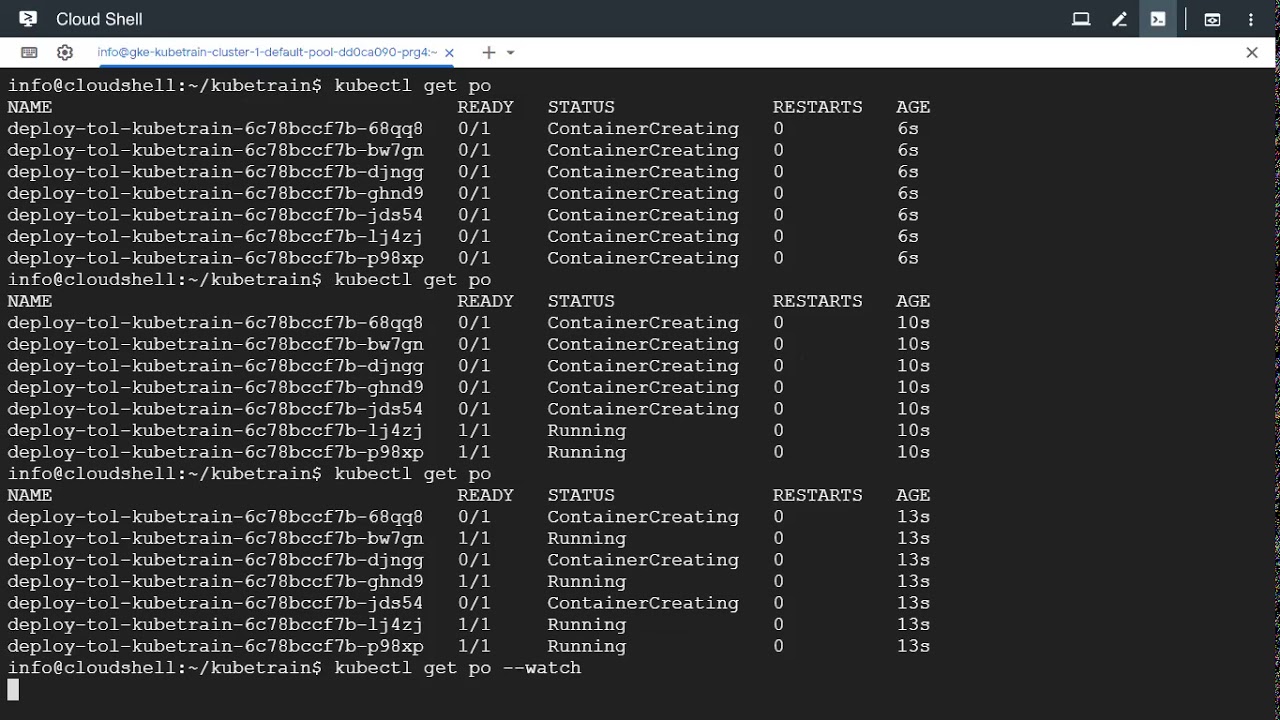Click the second READY column header
This screenshot has width=1280, height=720.
tap(485, 301)
